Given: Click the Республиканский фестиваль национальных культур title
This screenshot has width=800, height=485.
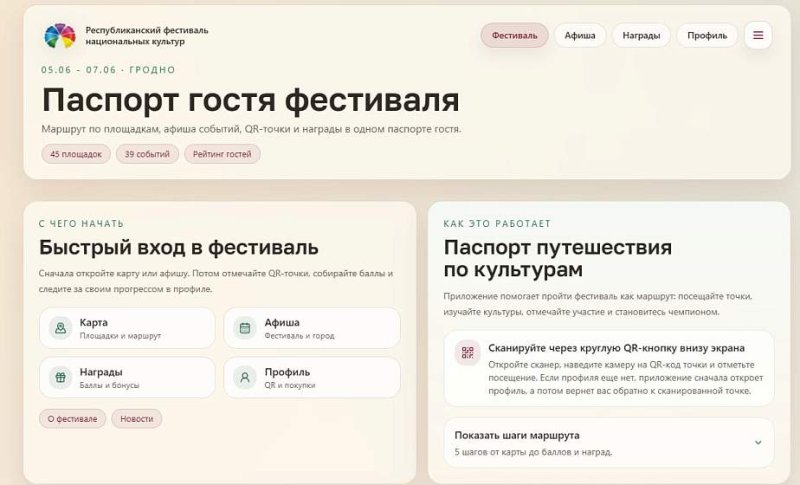Looking at the screenshot, I should tap(147, 36).
